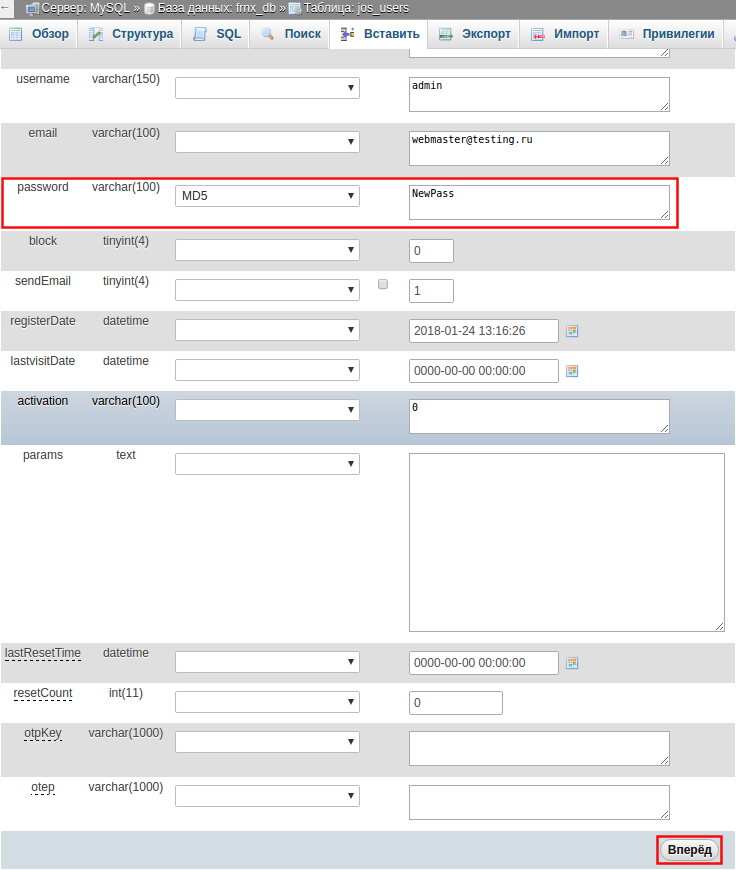Select the Вставить tab
736x870 pixels.
click(379, 34)
